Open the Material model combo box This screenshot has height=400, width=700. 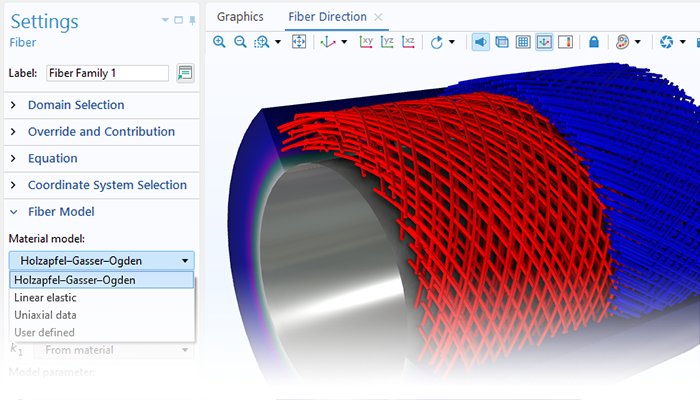(x=102, y=261)
